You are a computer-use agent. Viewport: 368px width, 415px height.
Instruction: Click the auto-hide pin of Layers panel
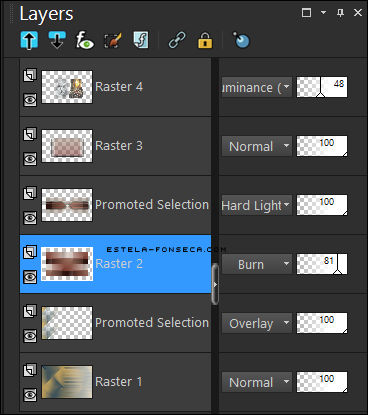[x=340, y=13]
